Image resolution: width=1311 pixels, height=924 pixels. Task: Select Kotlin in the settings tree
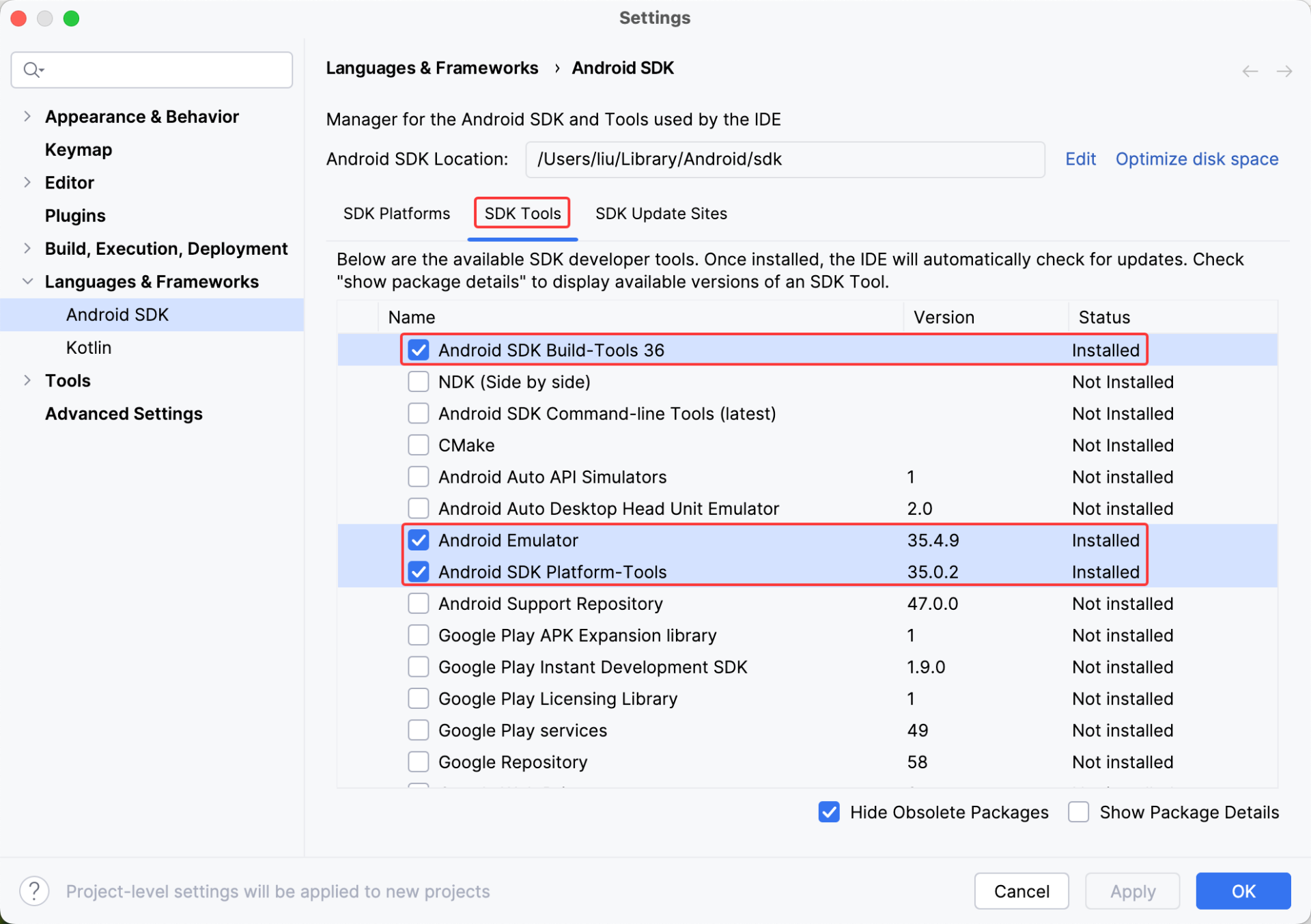pos(89,348)
